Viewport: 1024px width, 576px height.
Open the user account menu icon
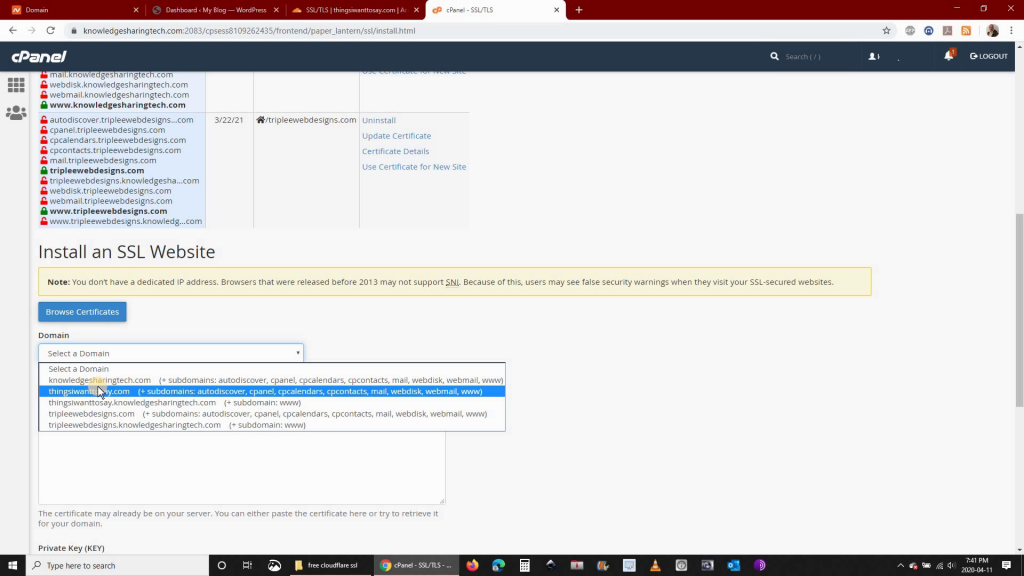tap(874, 56)
